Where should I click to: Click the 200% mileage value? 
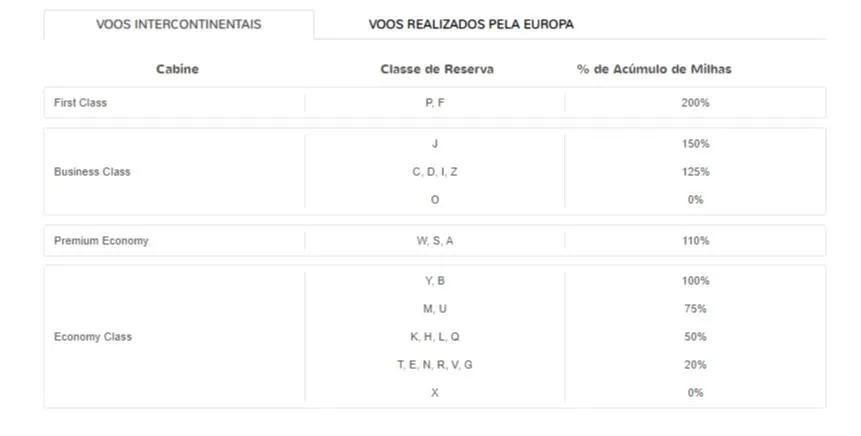[x=695, y=103]
